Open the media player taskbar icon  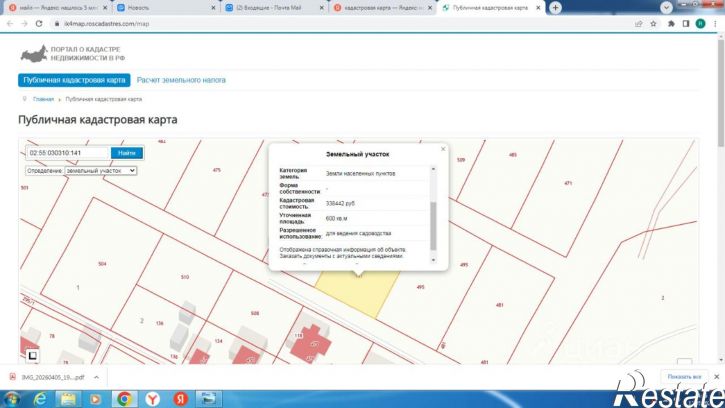click(x=96, y=399)
